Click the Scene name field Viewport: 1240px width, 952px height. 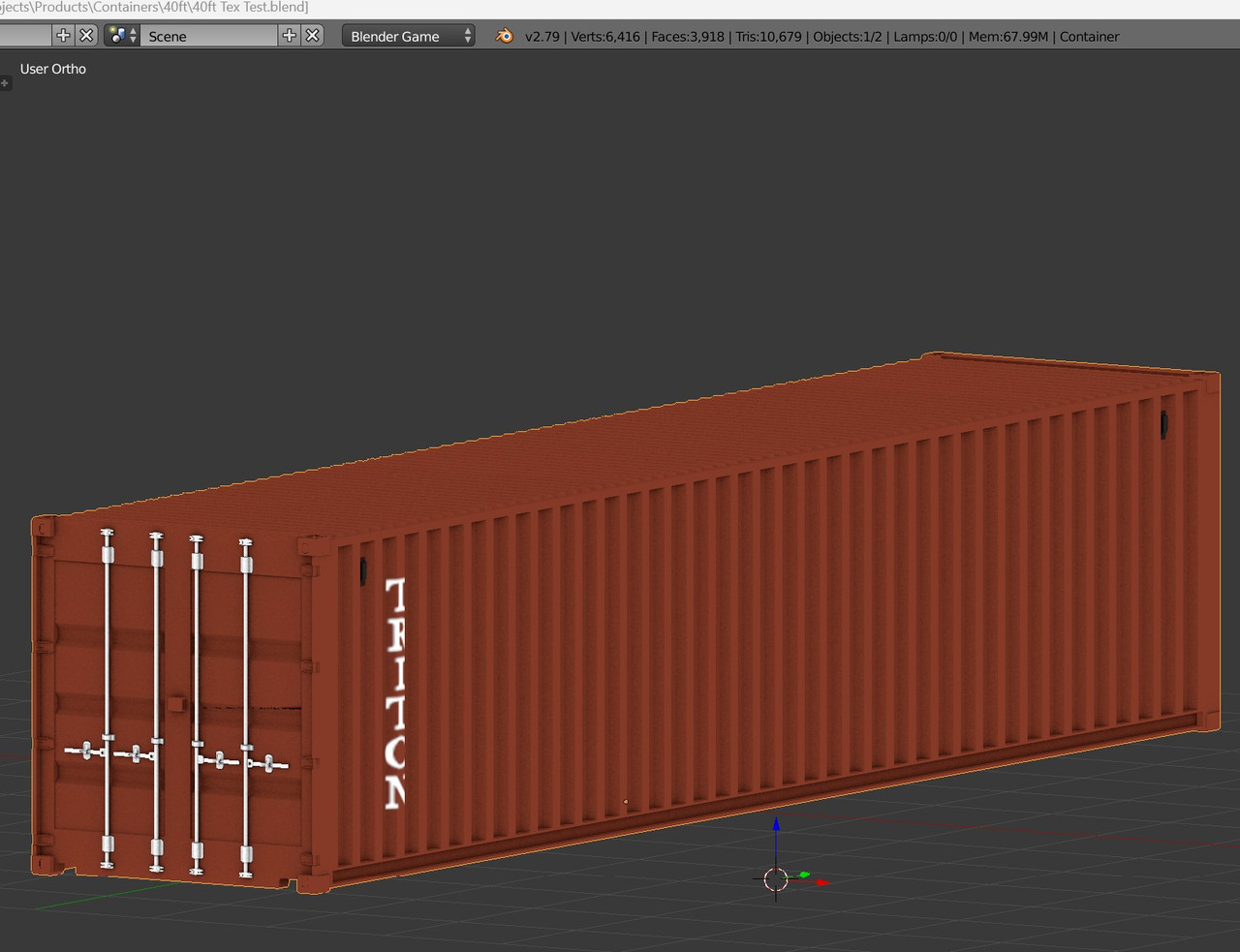tap(208, 36)
